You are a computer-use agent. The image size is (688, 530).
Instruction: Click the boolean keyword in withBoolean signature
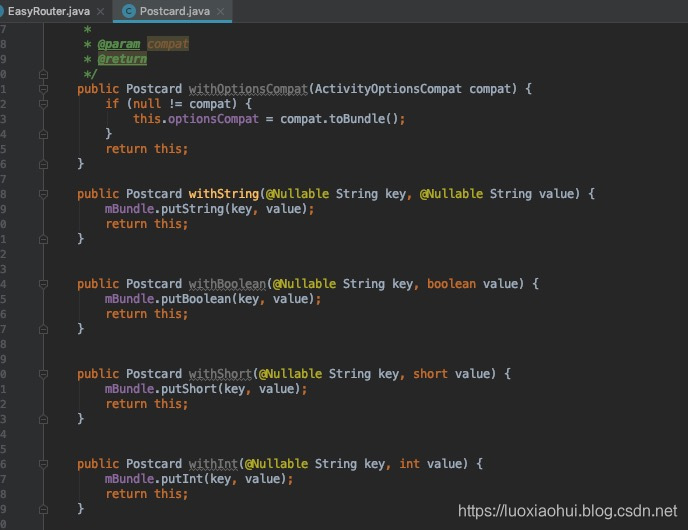click(x=451, y=284)
